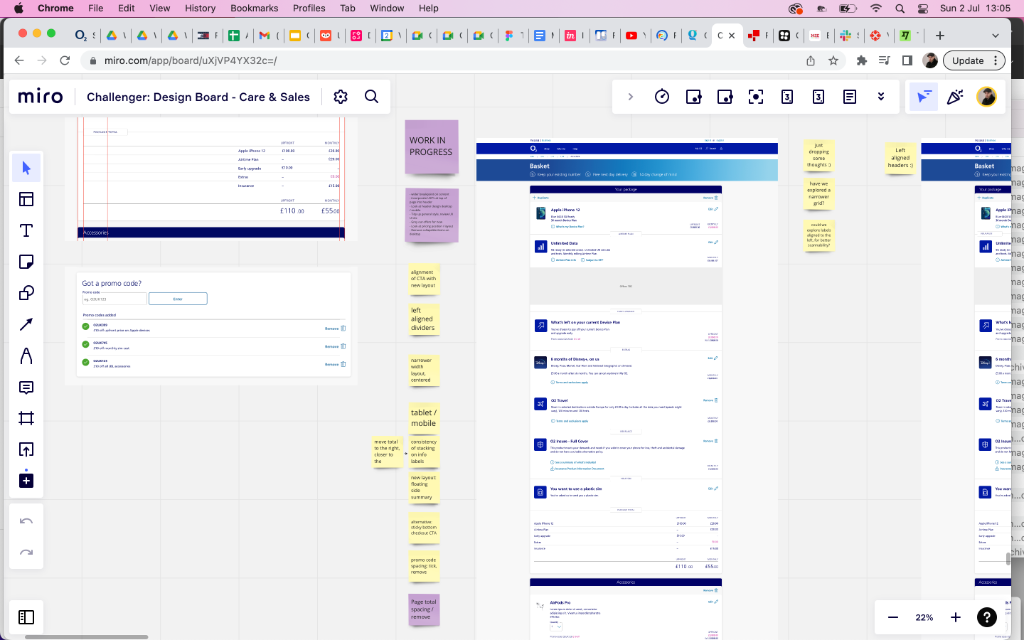Open the reactions party popper icon
This screenshot has width=1024, height=640.
(x=955, y=97)
